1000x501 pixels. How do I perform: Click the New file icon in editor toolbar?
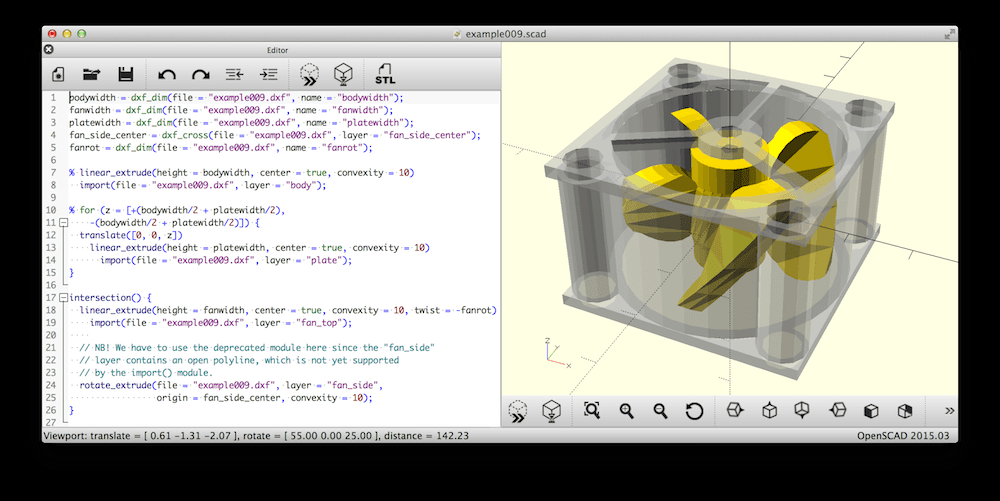coord(58,74)
